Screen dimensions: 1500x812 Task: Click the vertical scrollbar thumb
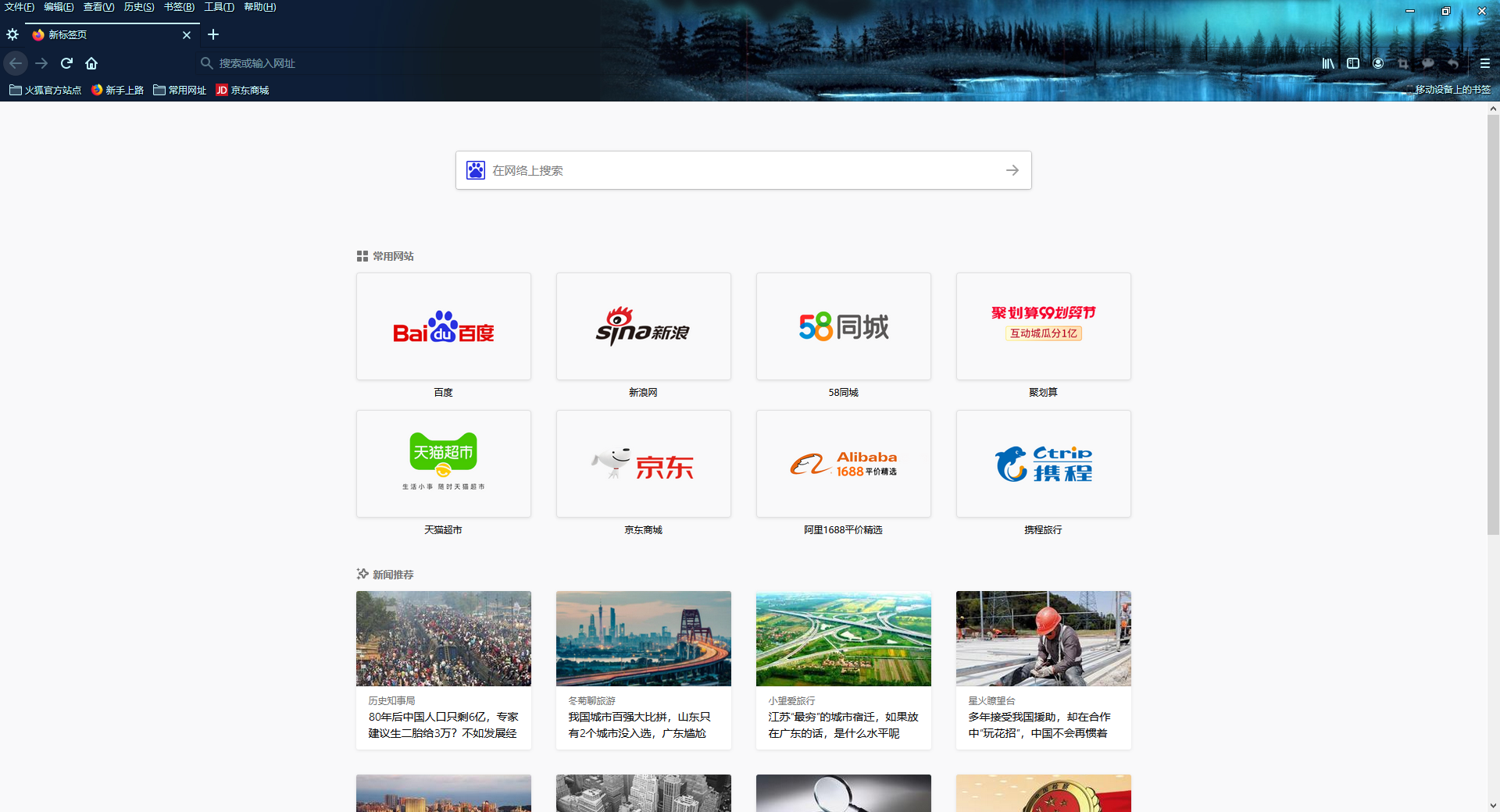(x=1493, y=326)
